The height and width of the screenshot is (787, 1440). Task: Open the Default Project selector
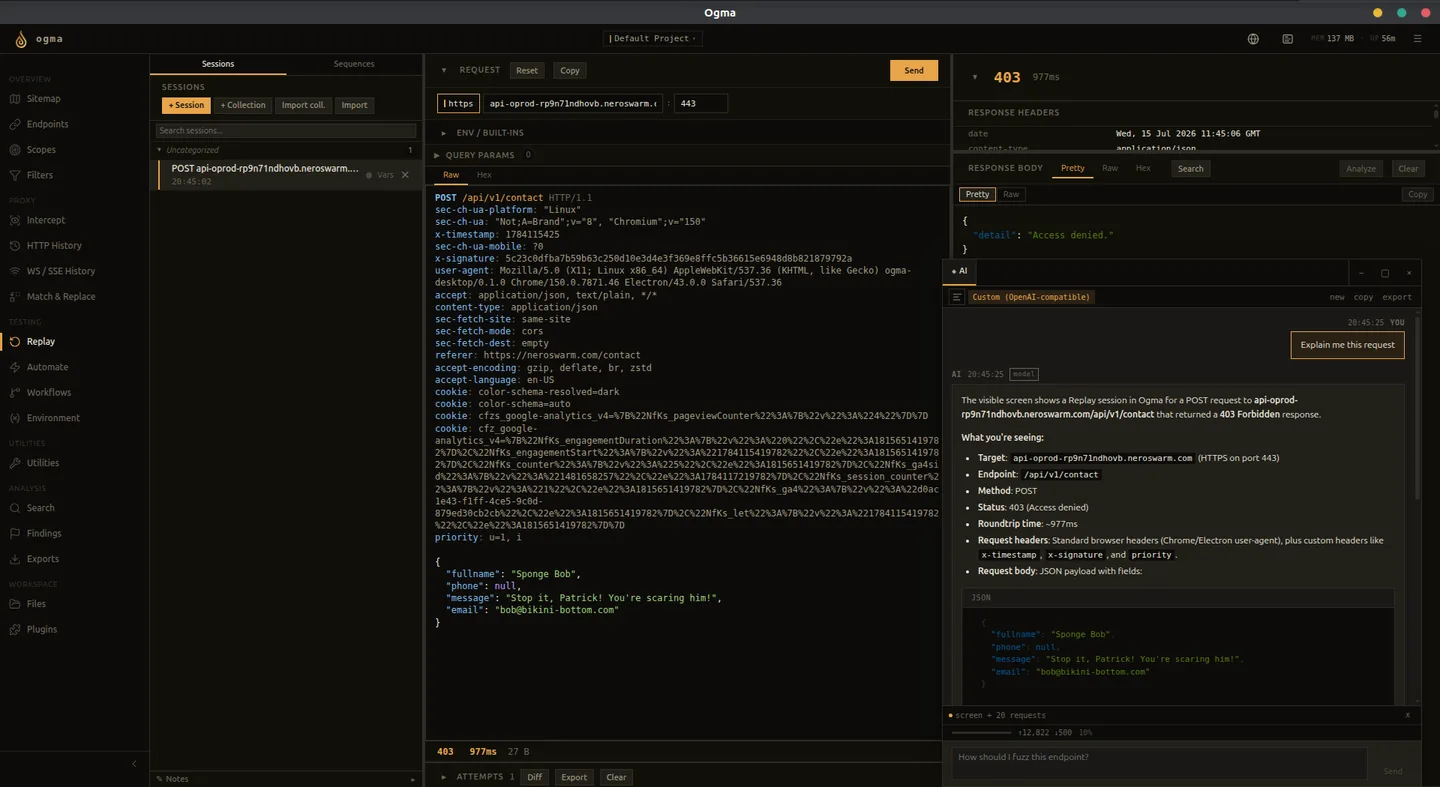coord(653,39)
